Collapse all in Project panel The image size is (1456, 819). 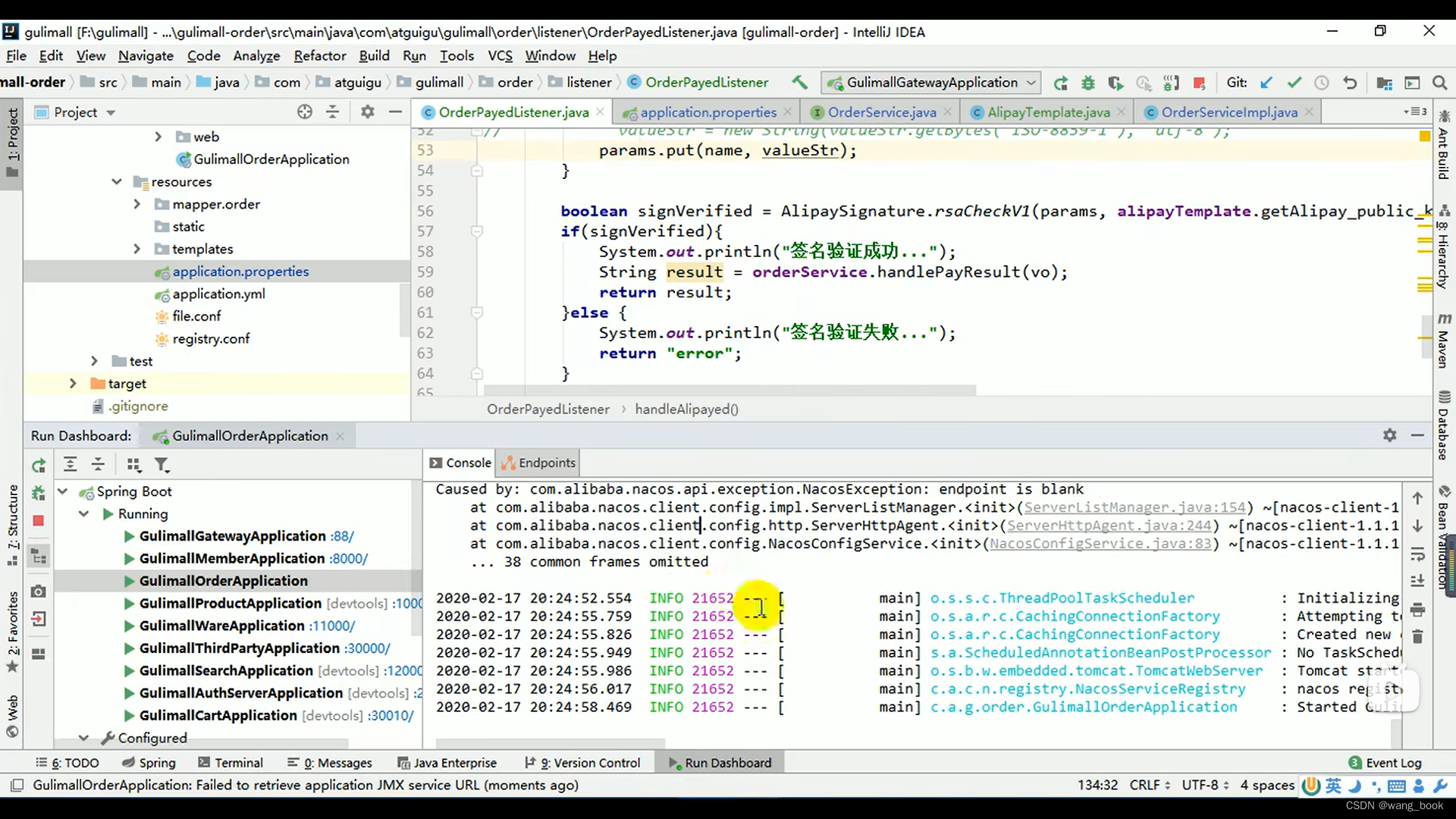[x=332, y=112]
